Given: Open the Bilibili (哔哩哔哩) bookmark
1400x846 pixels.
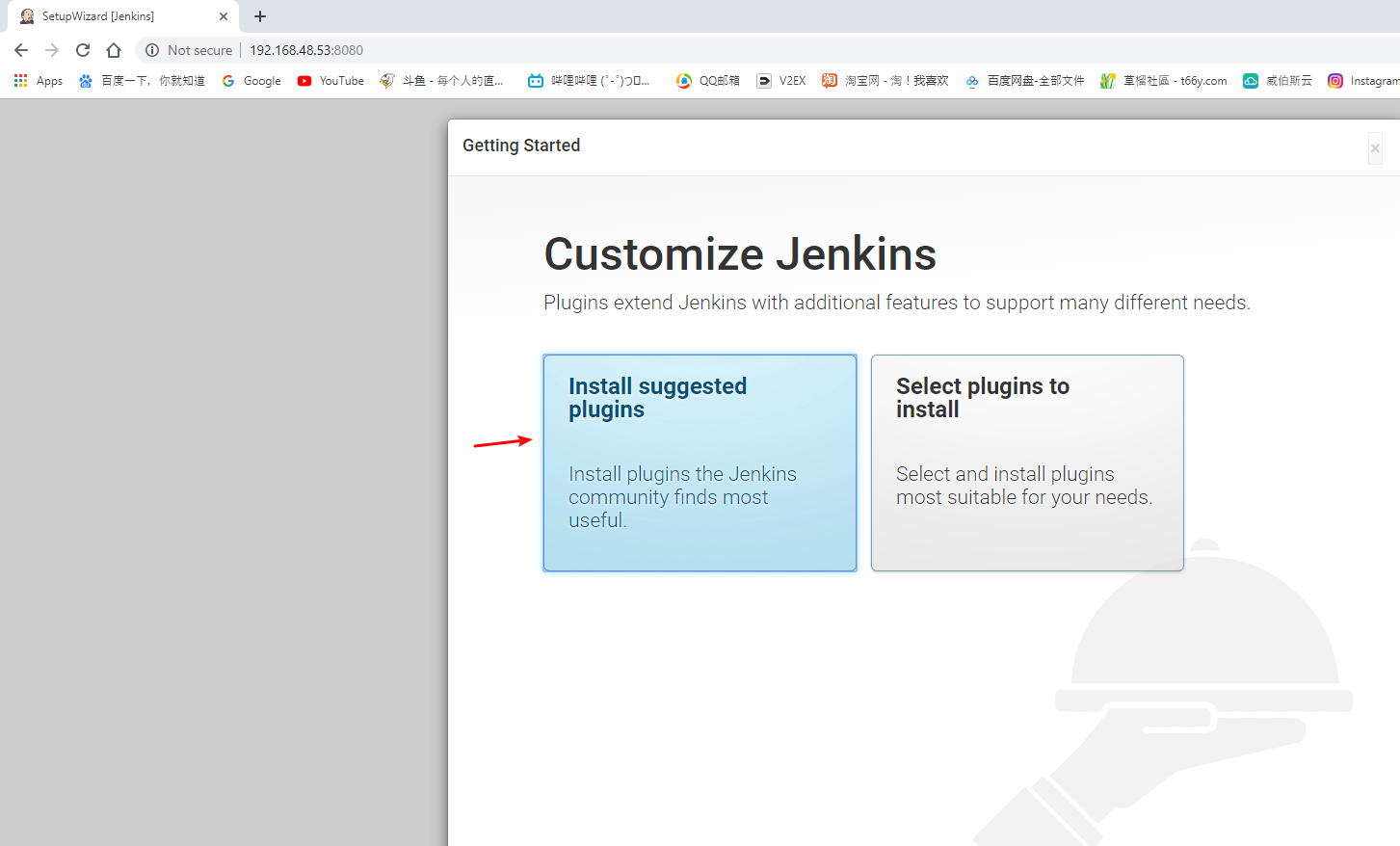Looking at the screenshot, I should (x=589, y=81).
